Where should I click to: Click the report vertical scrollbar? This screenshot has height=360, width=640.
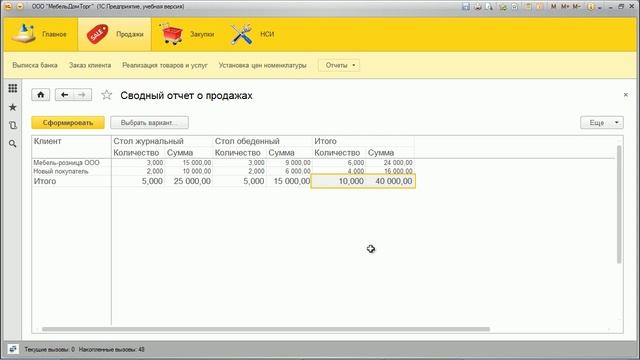pyautogui.click(x=619, y=204)
